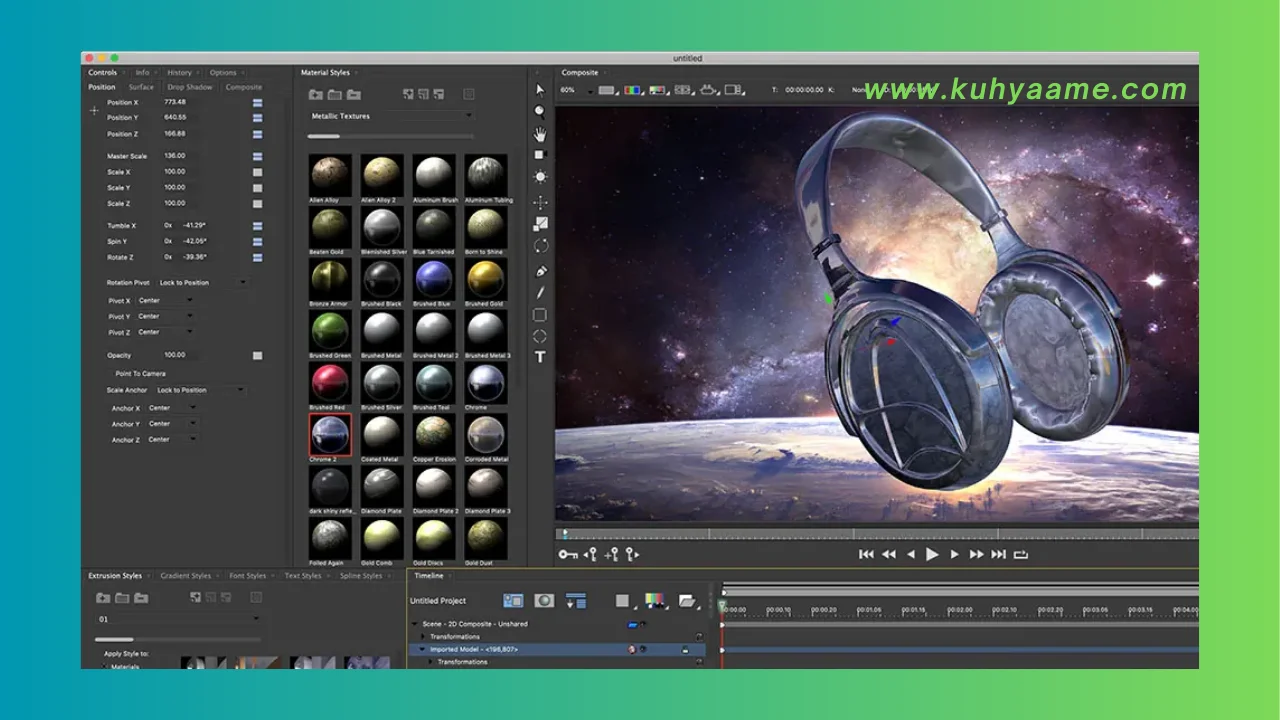Click the filmstrip icon in Timeline toolbar
Viewport: 1280px width, 720px height.
tap(513, 601)
